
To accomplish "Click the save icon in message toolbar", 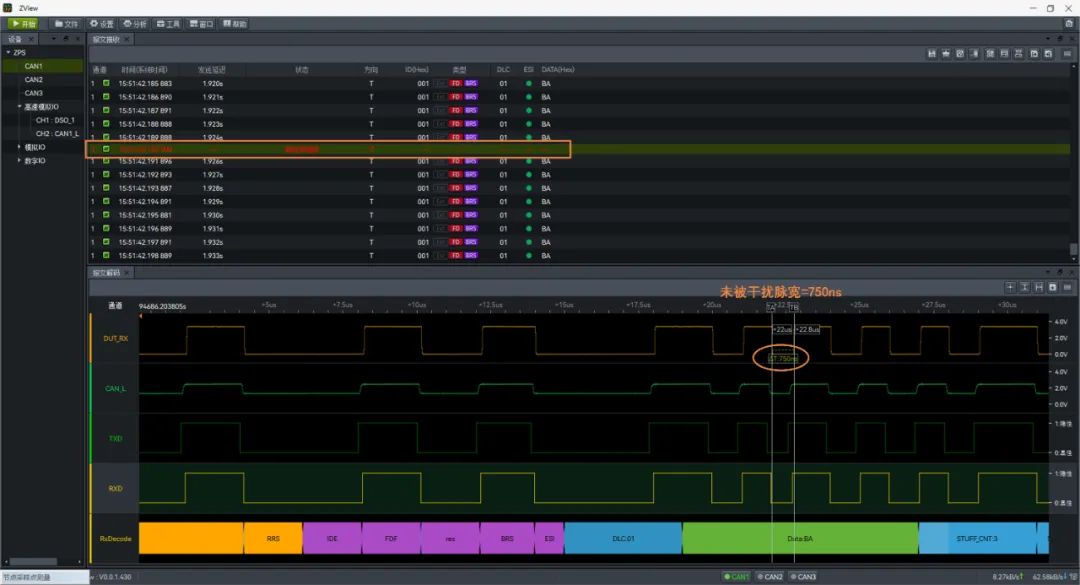I will click(932, 54).
